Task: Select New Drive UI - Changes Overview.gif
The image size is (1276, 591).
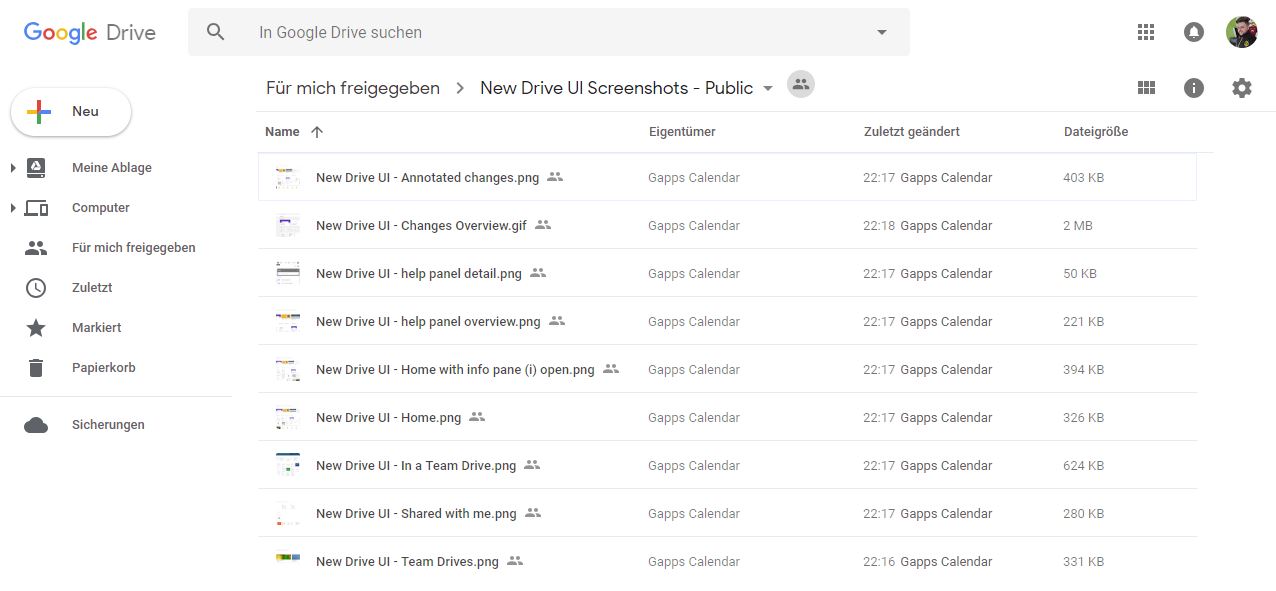Action: [421, 225]
